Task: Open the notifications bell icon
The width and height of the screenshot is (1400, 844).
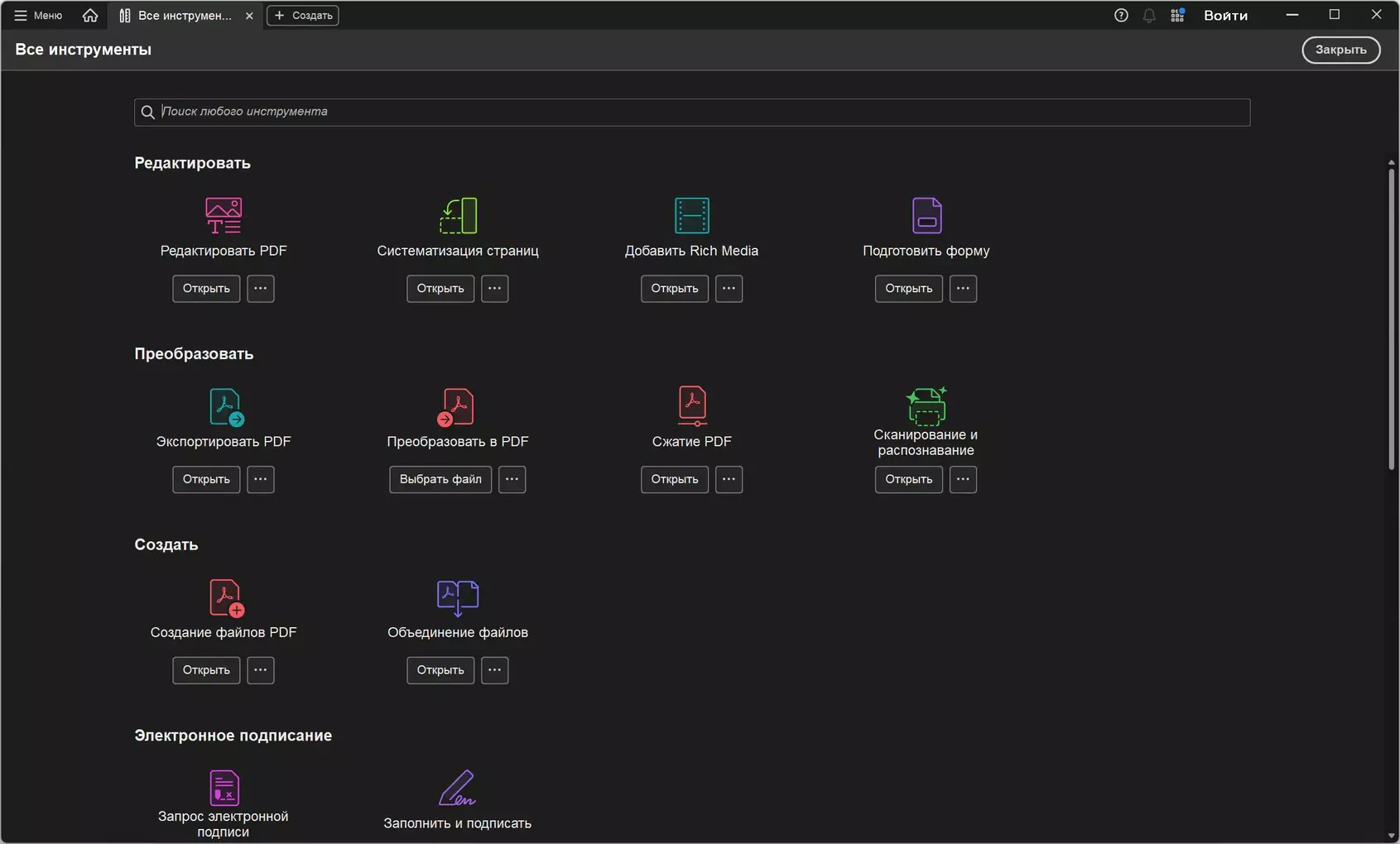Action: coord(1149,16)
